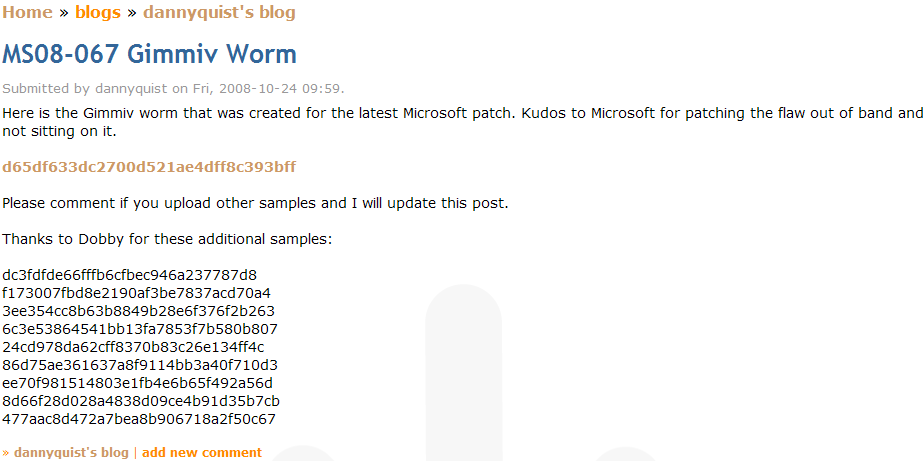The image size is (924, 461).
Task: Click the hash starting with dc3fdfde
Action: [x=130, y=275]
